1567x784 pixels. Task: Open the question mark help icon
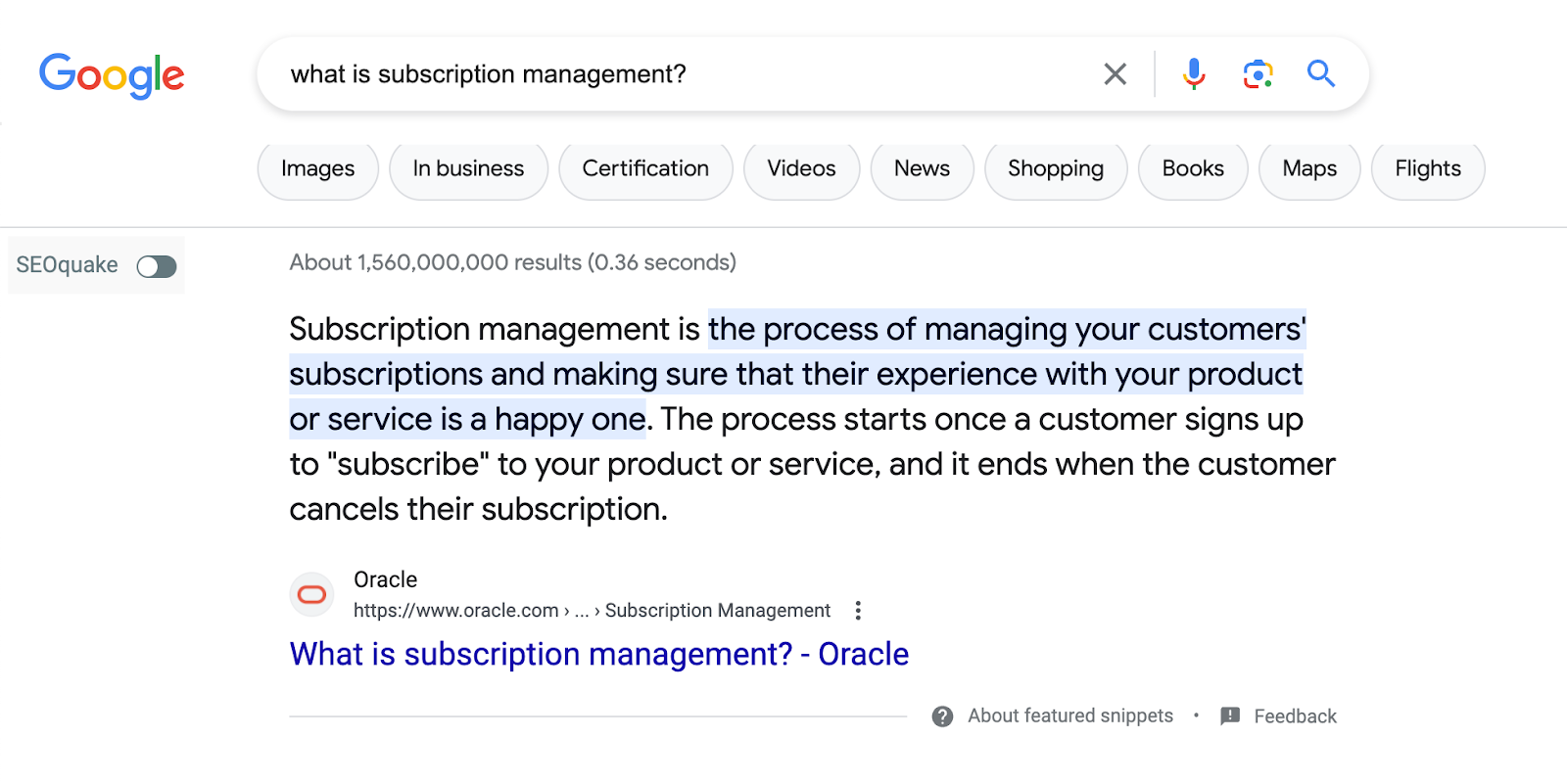942,716
